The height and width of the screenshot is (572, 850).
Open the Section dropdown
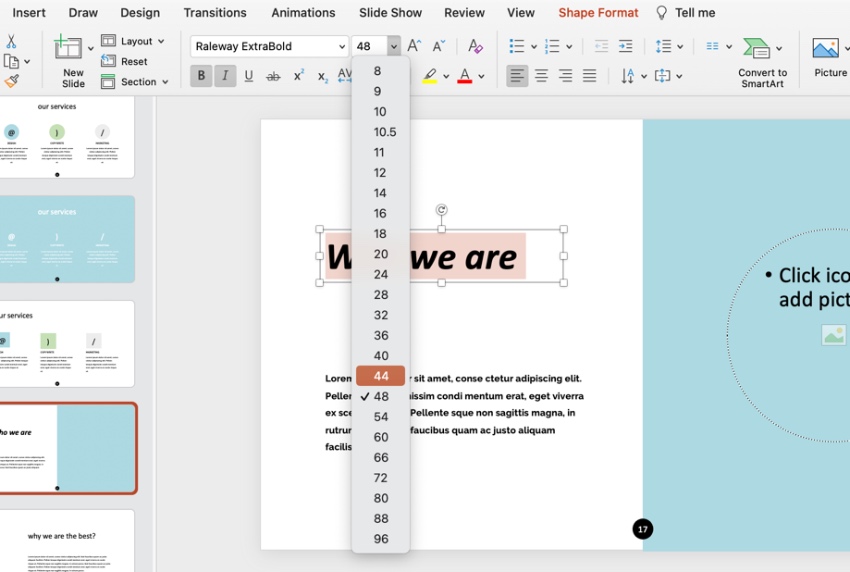(138, 82)
